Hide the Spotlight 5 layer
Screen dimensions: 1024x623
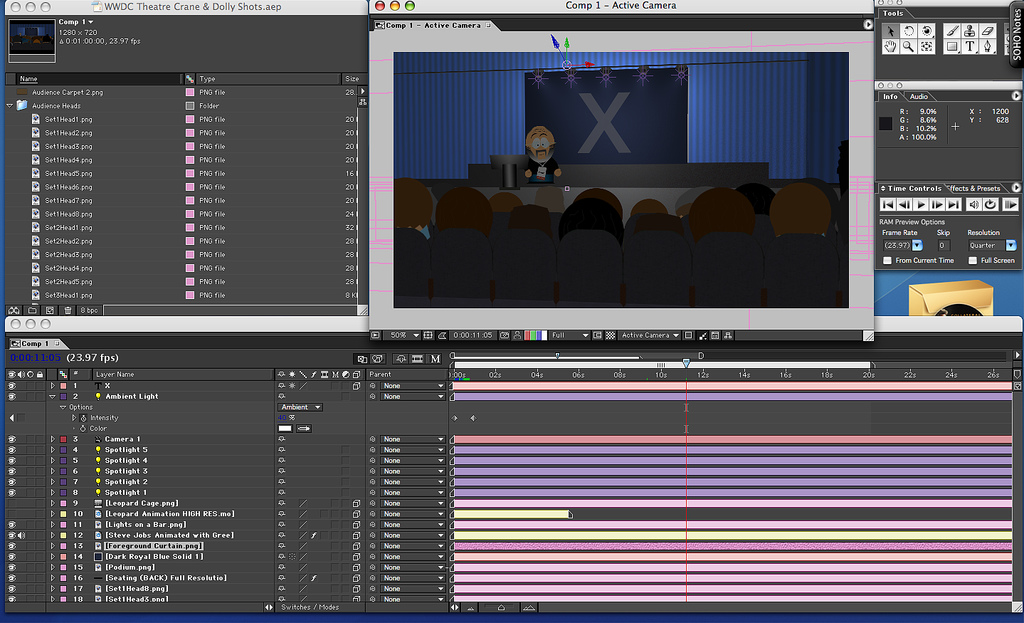tap(11, 450)
